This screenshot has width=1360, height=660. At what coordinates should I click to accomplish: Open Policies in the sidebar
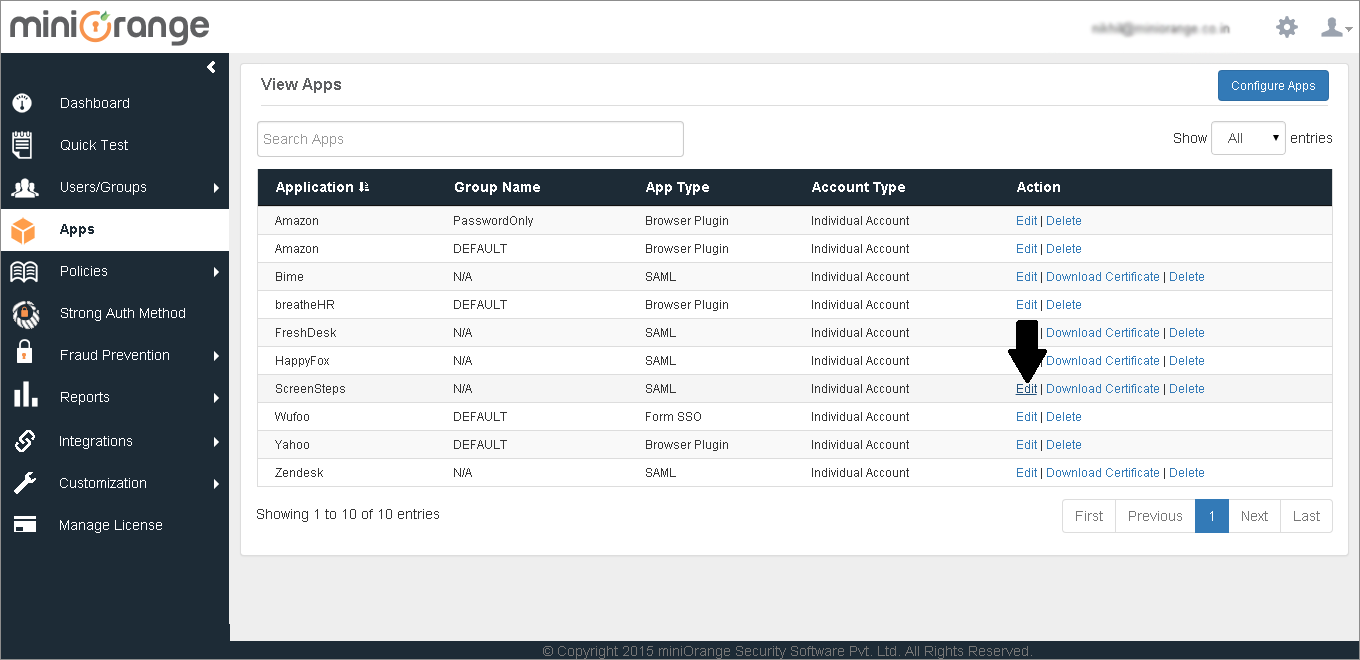(83, 271)
